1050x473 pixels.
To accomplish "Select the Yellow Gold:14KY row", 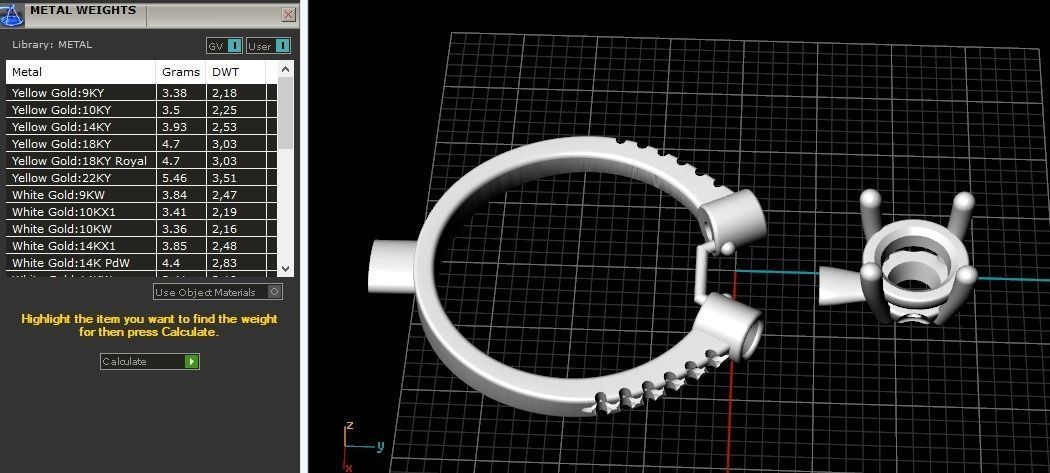I will [x=141, y=127].
